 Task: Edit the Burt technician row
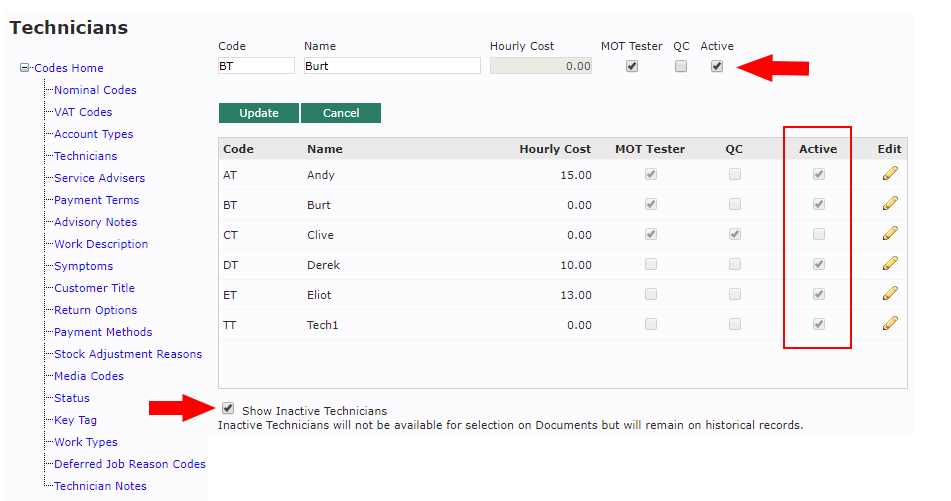point(889,204)
